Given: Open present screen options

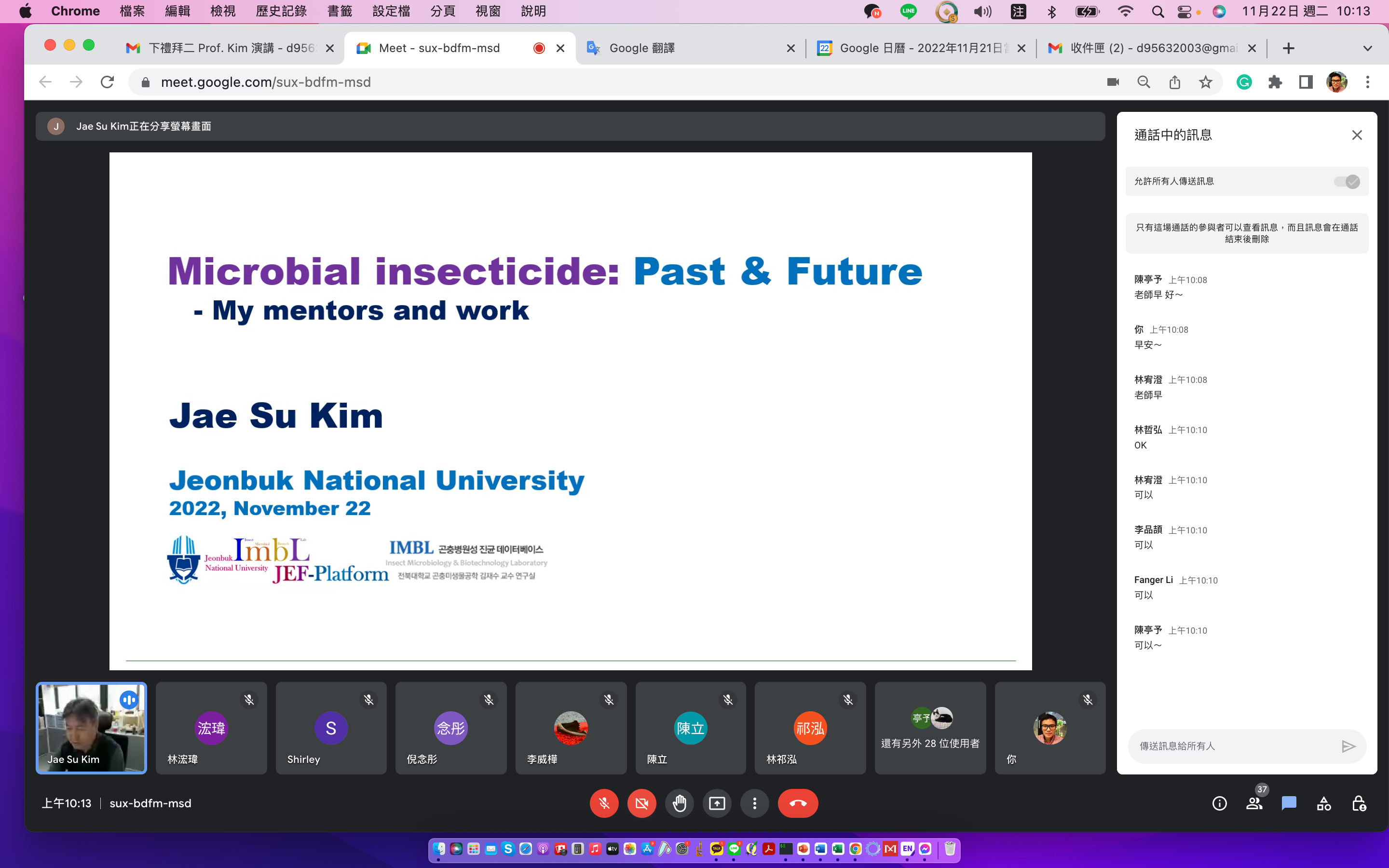Looking at the screenshot, I should click(x=716, y=803).
